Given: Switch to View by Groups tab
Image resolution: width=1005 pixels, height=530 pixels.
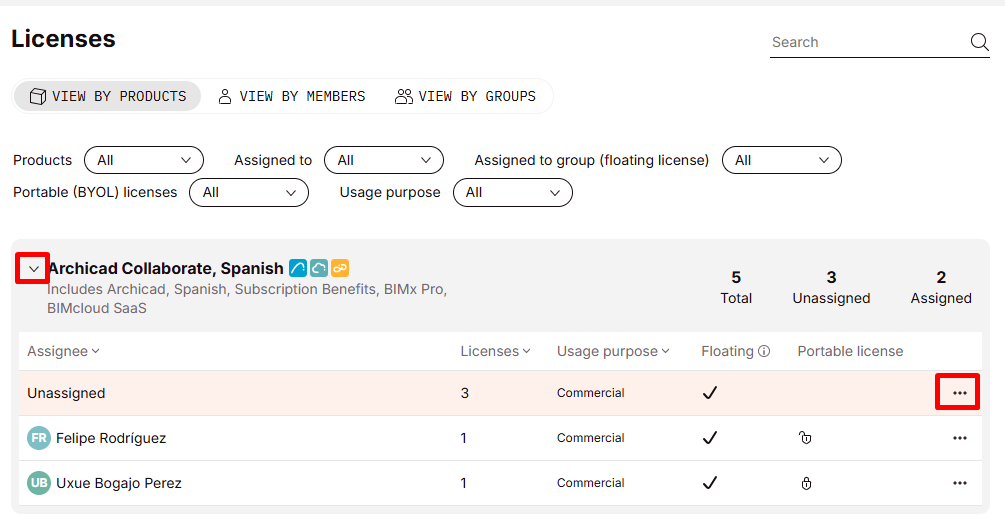Looking at the screenshot, I should point(465,96).
